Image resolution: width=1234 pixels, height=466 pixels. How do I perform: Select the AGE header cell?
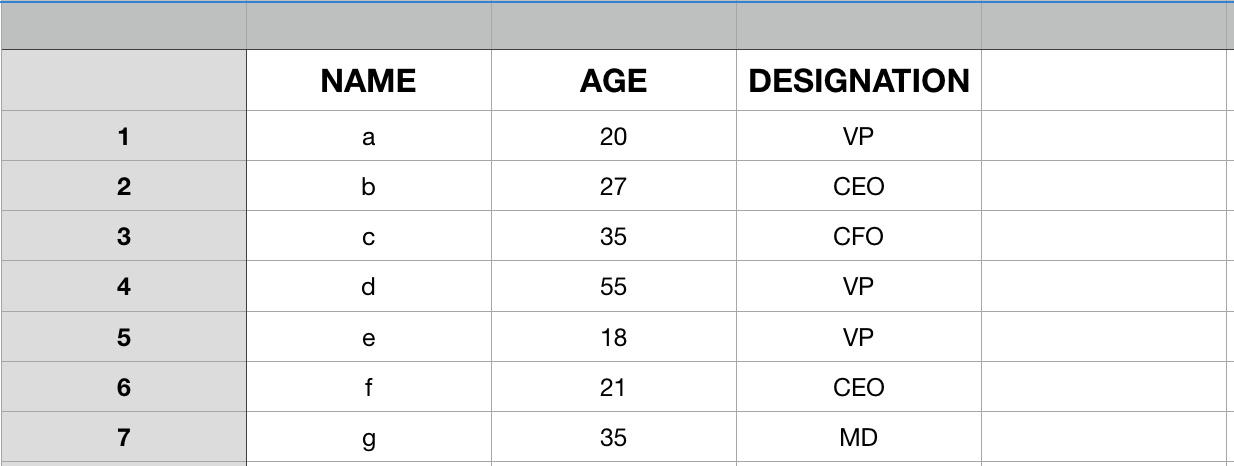(614, 81)
